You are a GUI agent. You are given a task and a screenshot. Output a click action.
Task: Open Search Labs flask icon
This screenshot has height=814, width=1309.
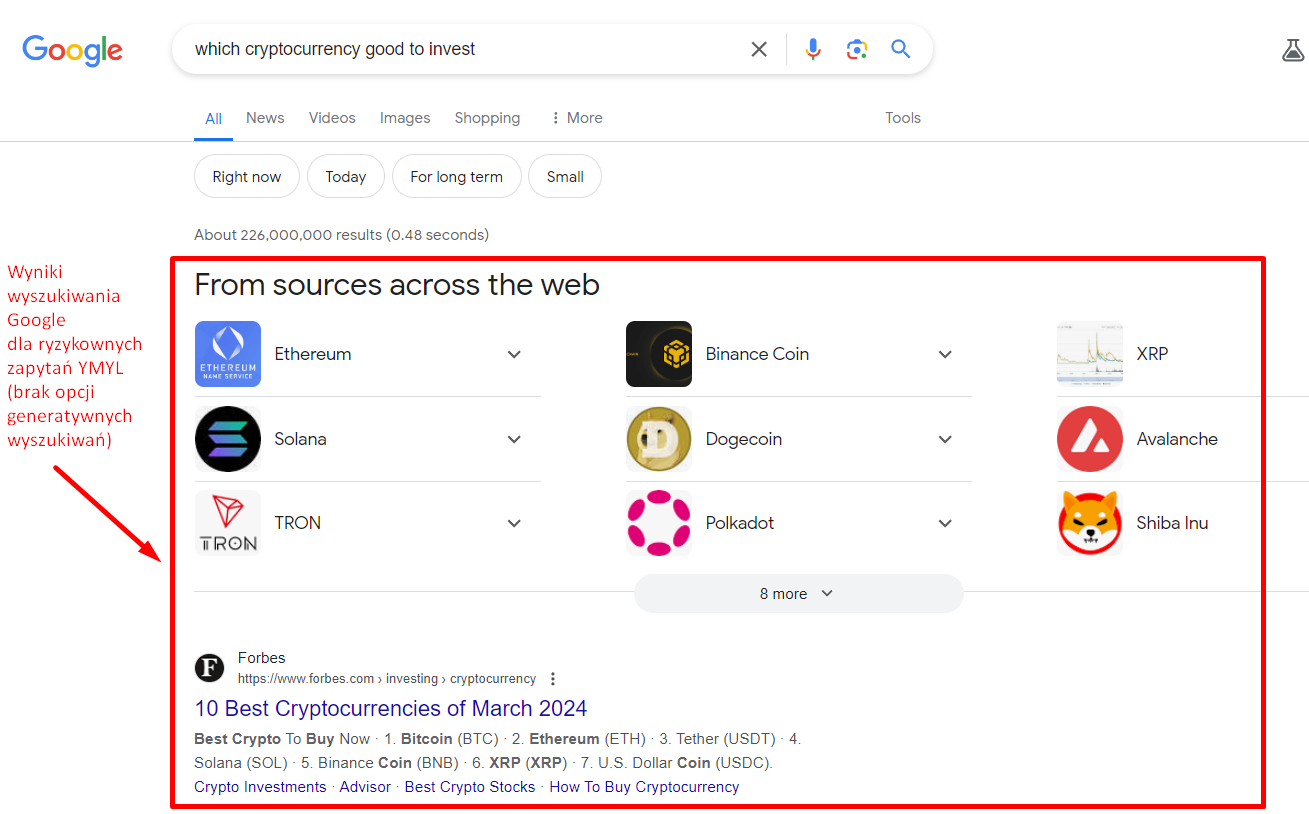click(x=1293, y=50)
